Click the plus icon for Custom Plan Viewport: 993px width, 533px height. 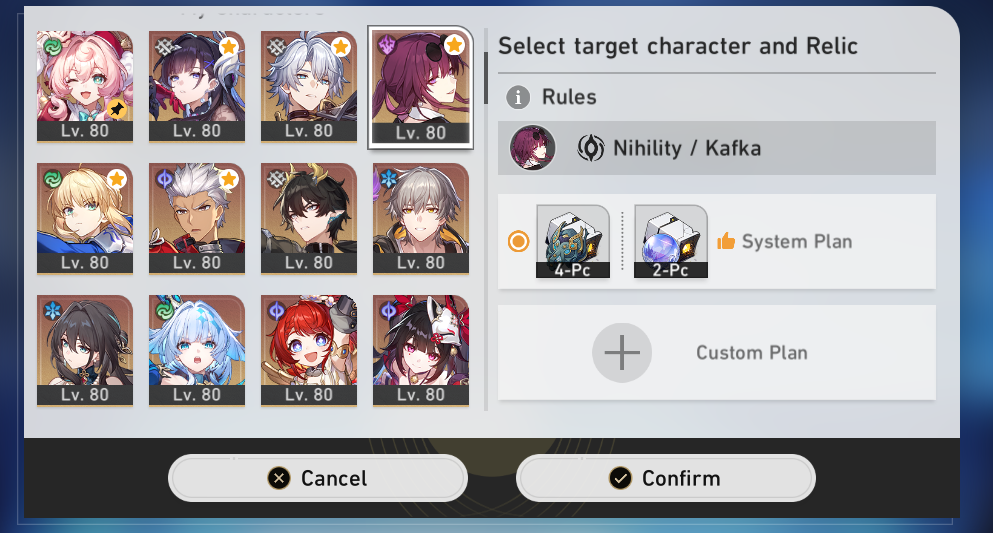tap(622, 353)
